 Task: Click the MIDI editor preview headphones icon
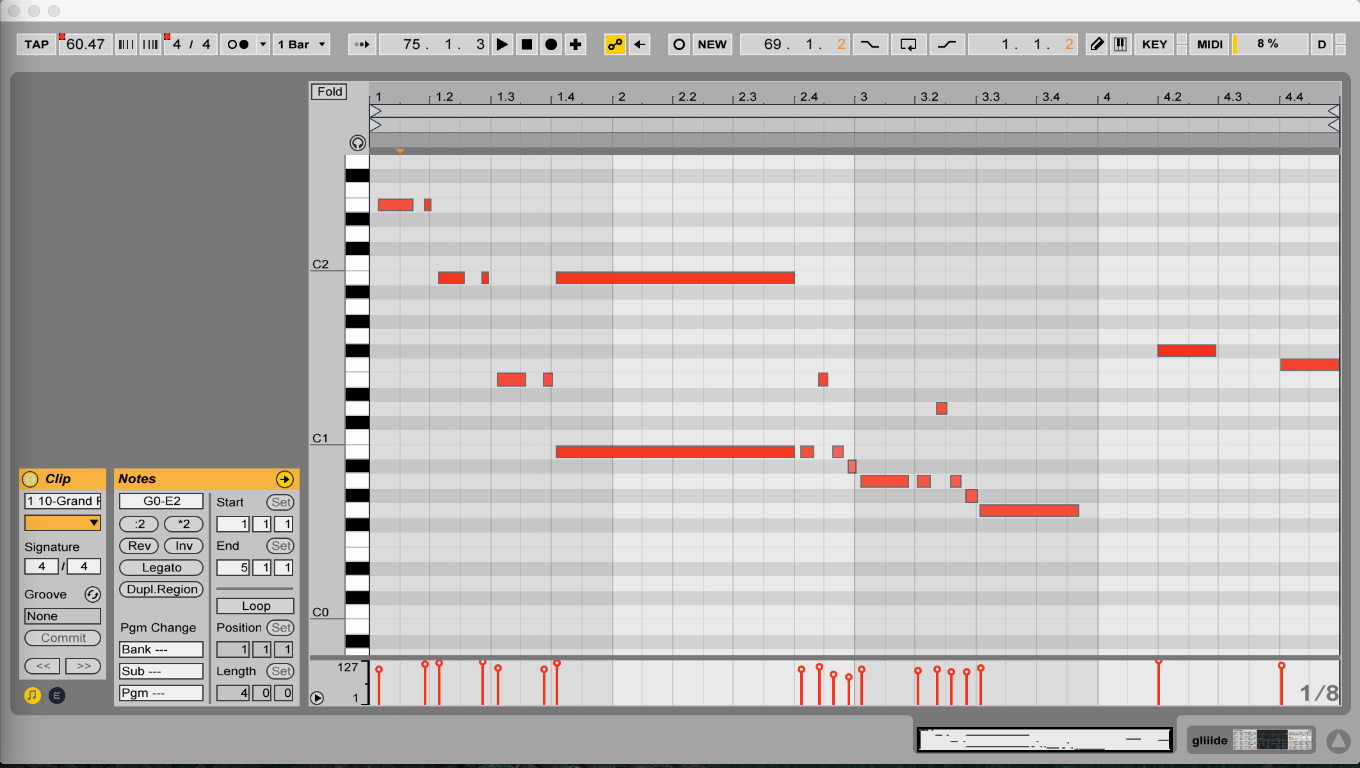[357, 143]
